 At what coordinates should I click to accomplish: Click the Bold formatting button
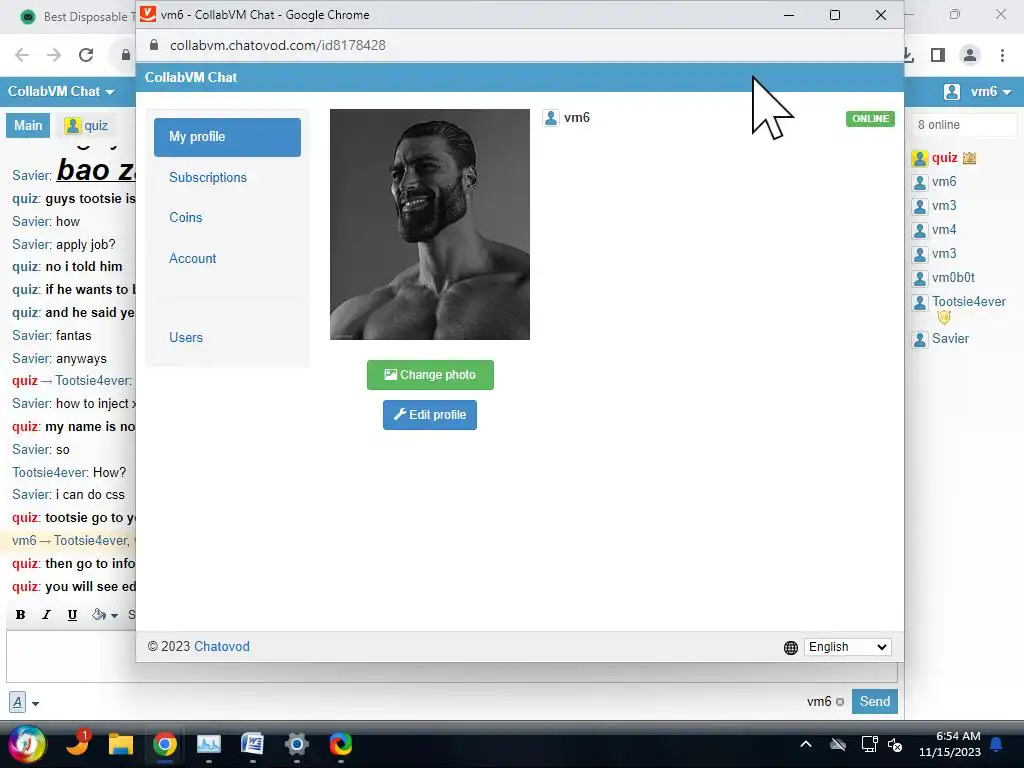20,615
